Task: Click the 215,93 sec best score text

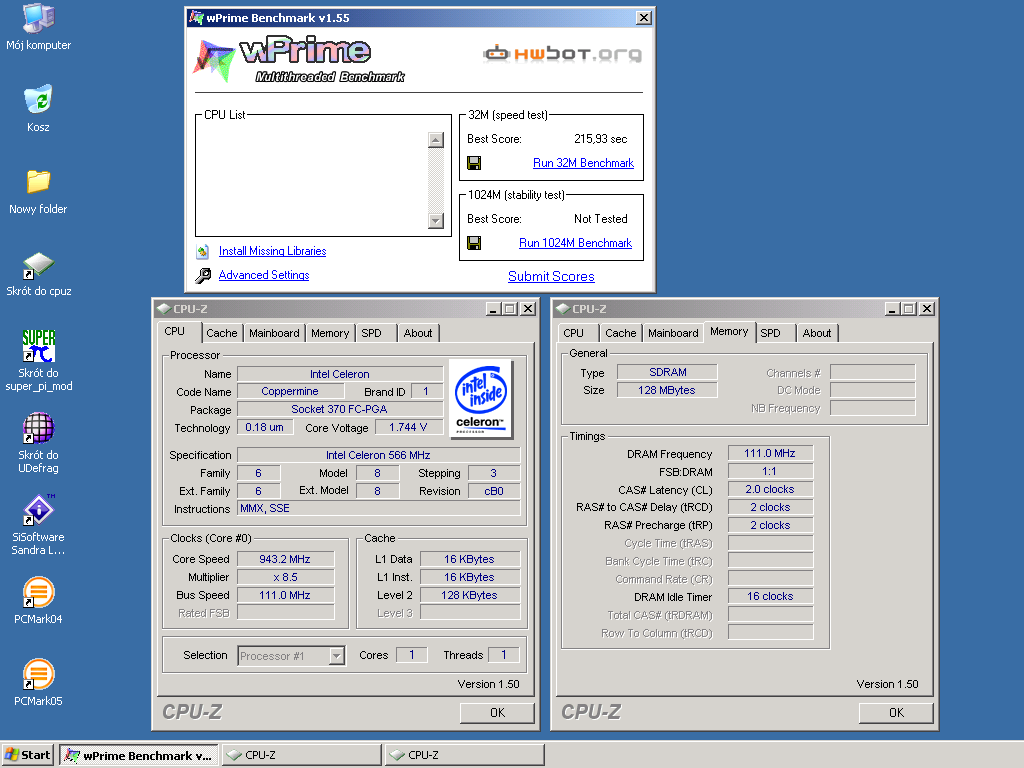Action: tap(600, 139)
